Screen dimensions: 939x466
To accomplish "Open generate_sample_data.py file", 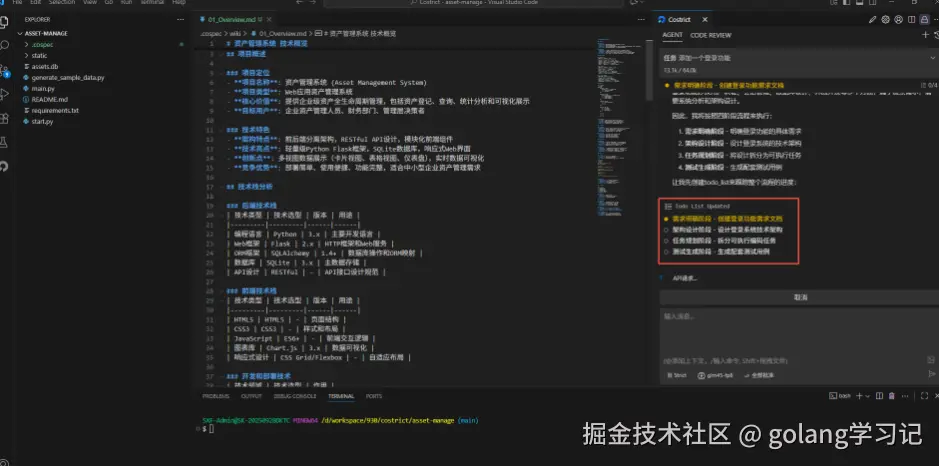I will (x=68, y=78).
